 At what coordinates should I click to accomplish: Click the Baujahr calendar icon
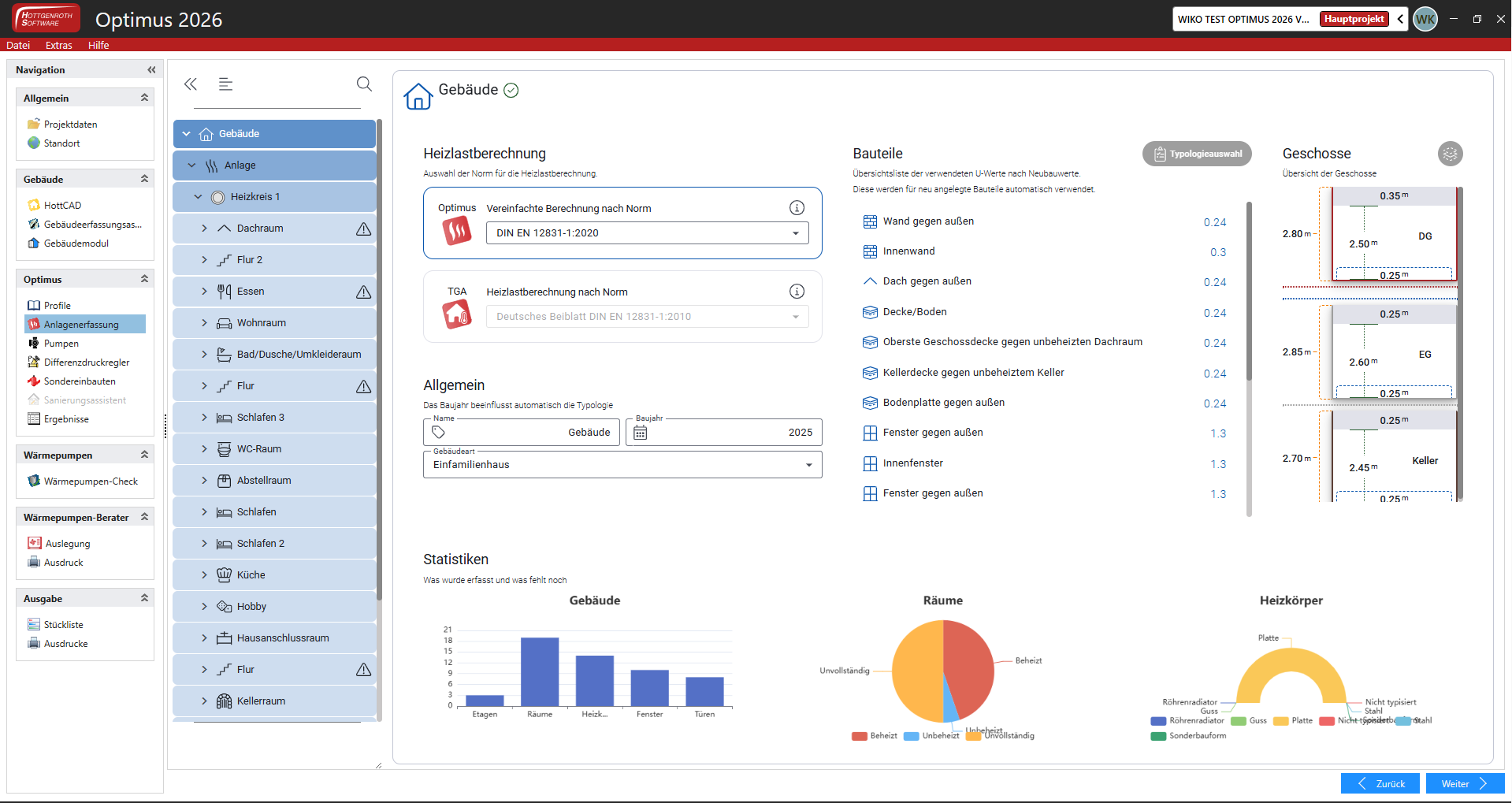[x=641, y=433]
